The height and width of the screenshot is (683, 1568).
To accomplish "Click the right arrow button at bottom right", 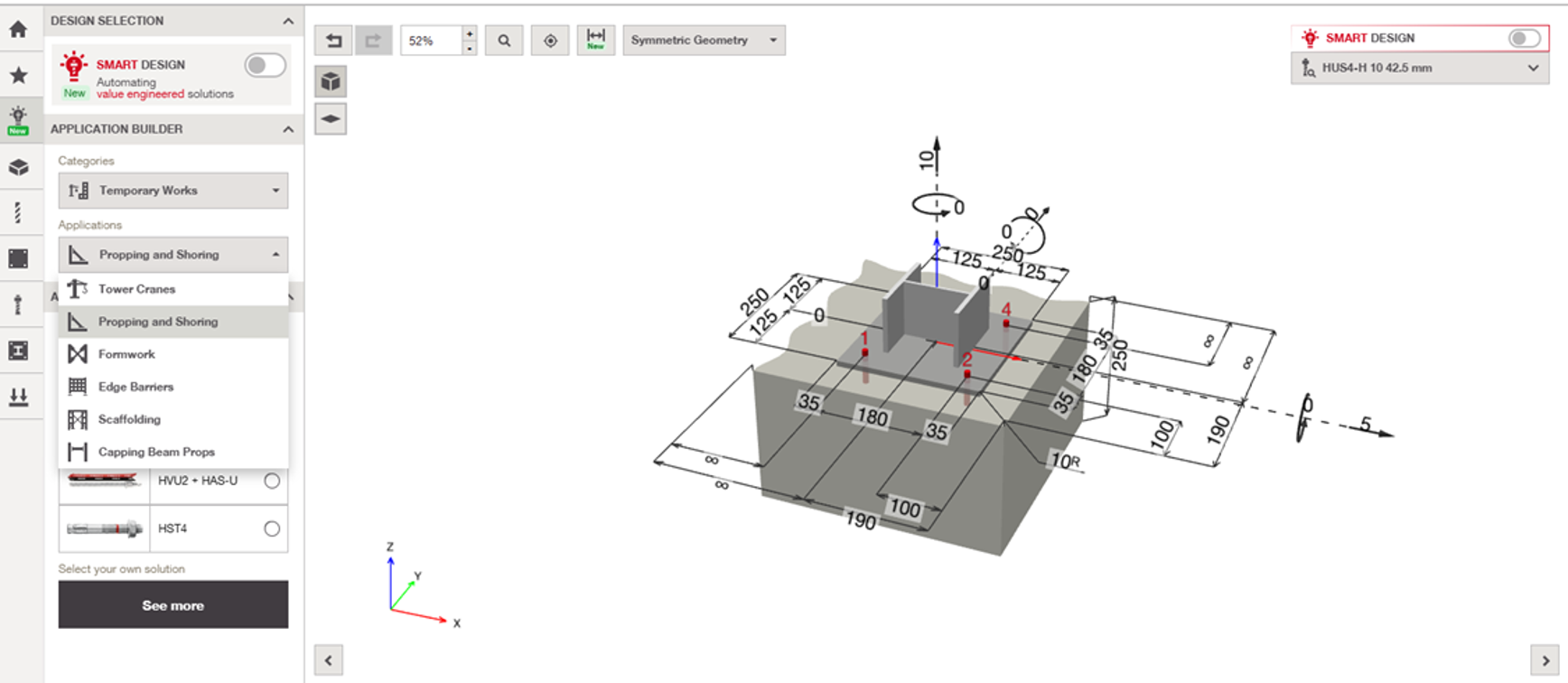I will tap(1545, 660).
